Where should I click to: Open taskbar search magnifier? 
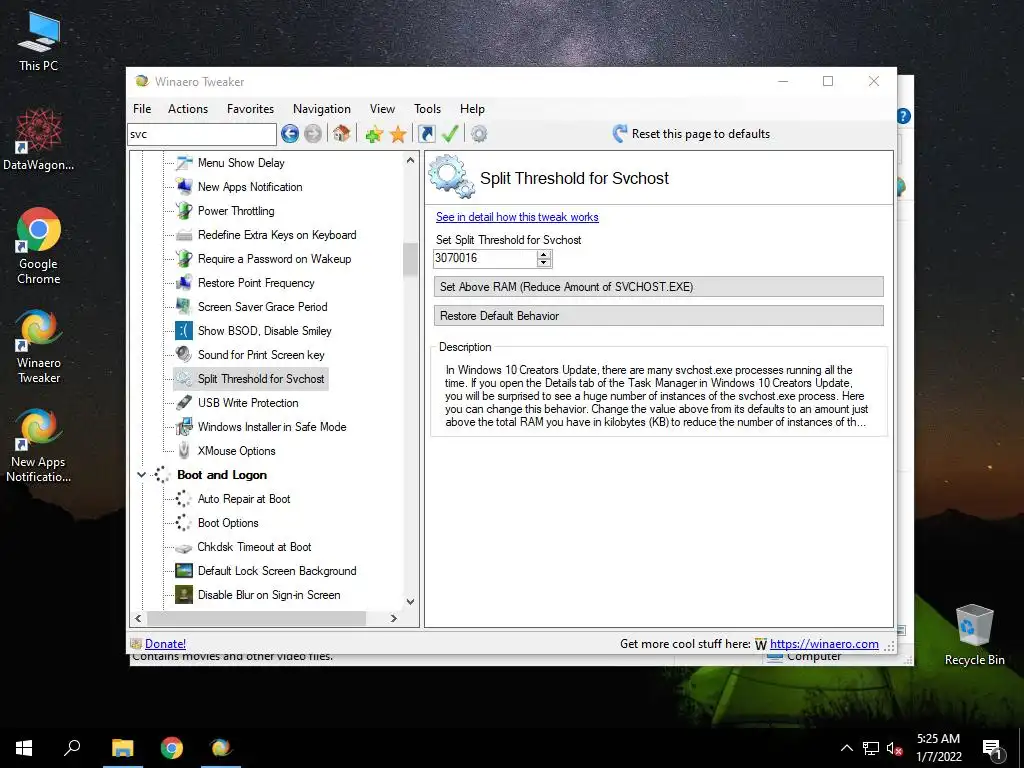click(72, 748)
